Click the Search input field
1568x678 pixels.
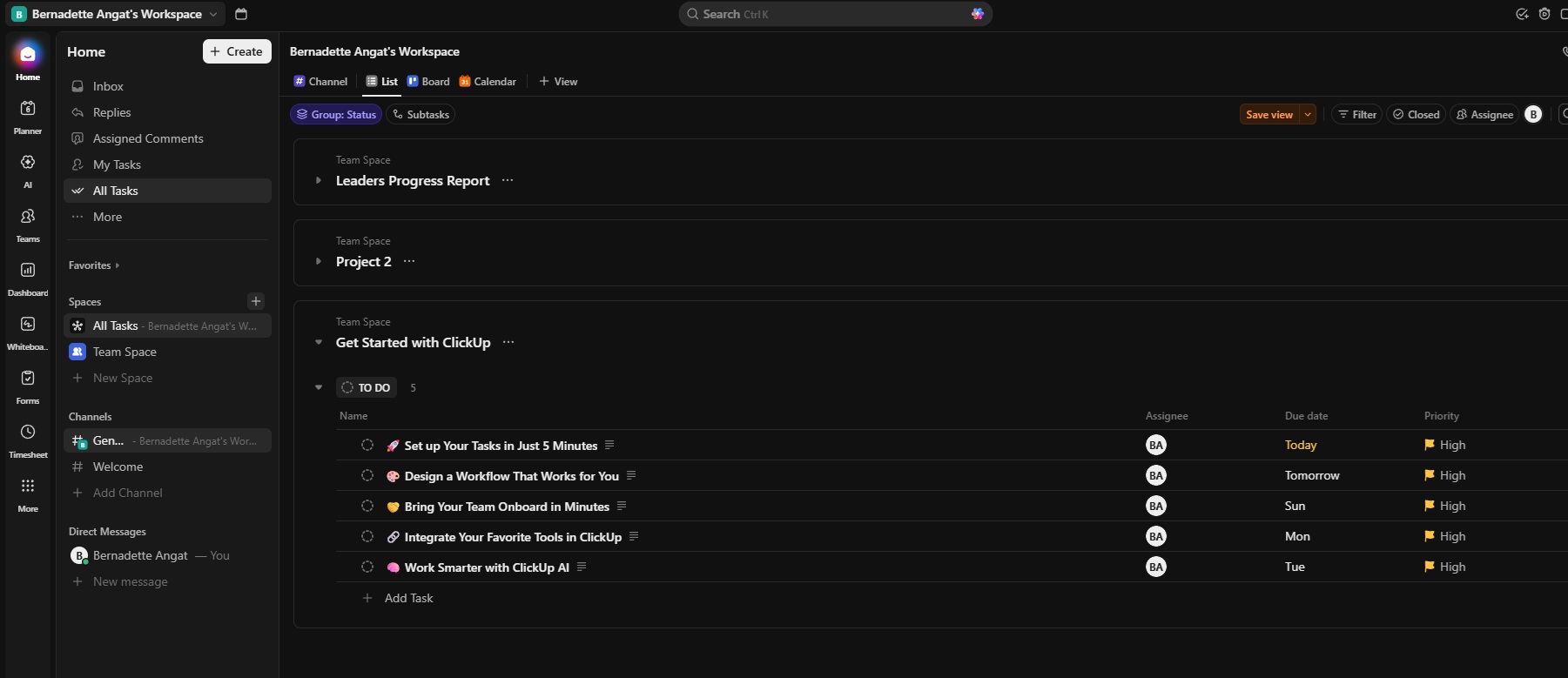(x=827, y=14)
